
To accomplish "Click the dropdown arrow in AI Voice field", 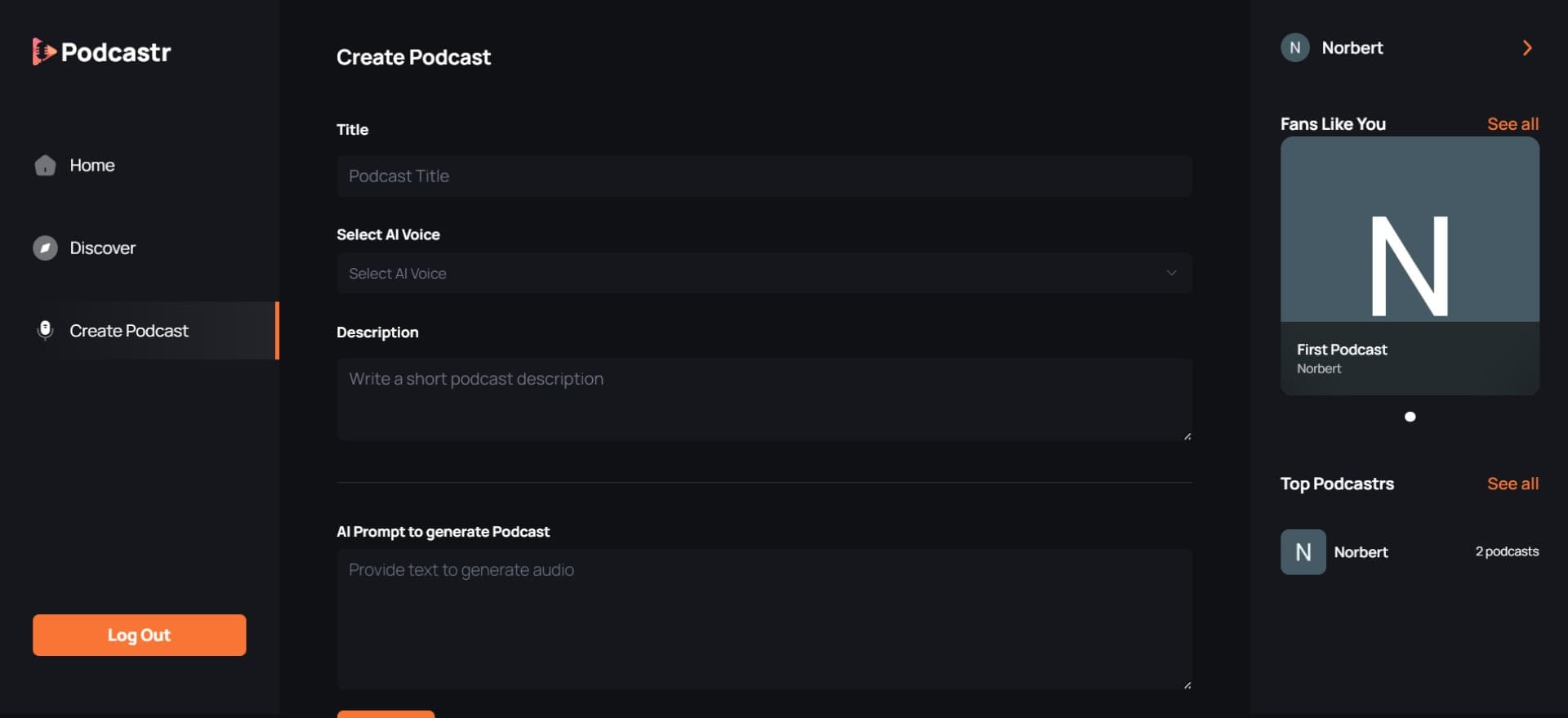I will [1171, 273].
